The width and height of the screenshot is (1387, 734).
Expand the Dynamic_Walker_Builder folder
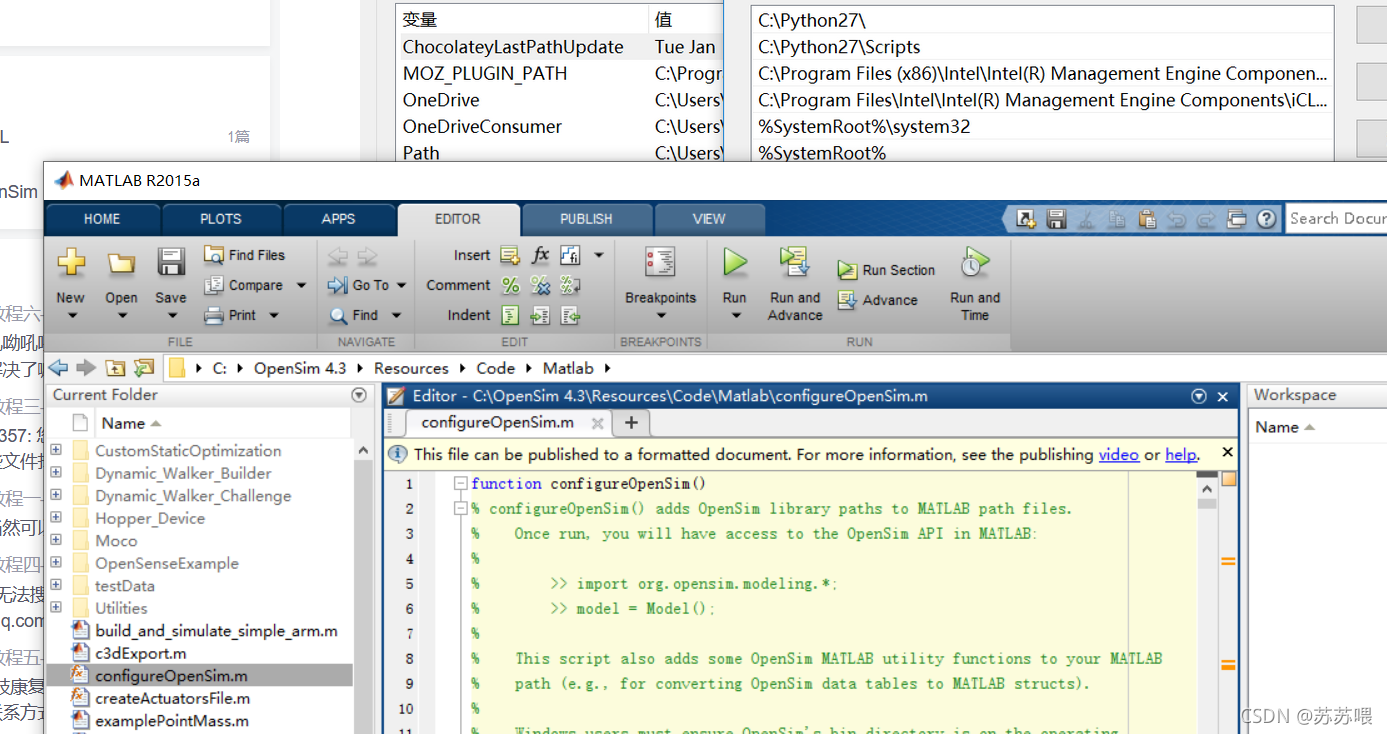(x=55, y=473)
